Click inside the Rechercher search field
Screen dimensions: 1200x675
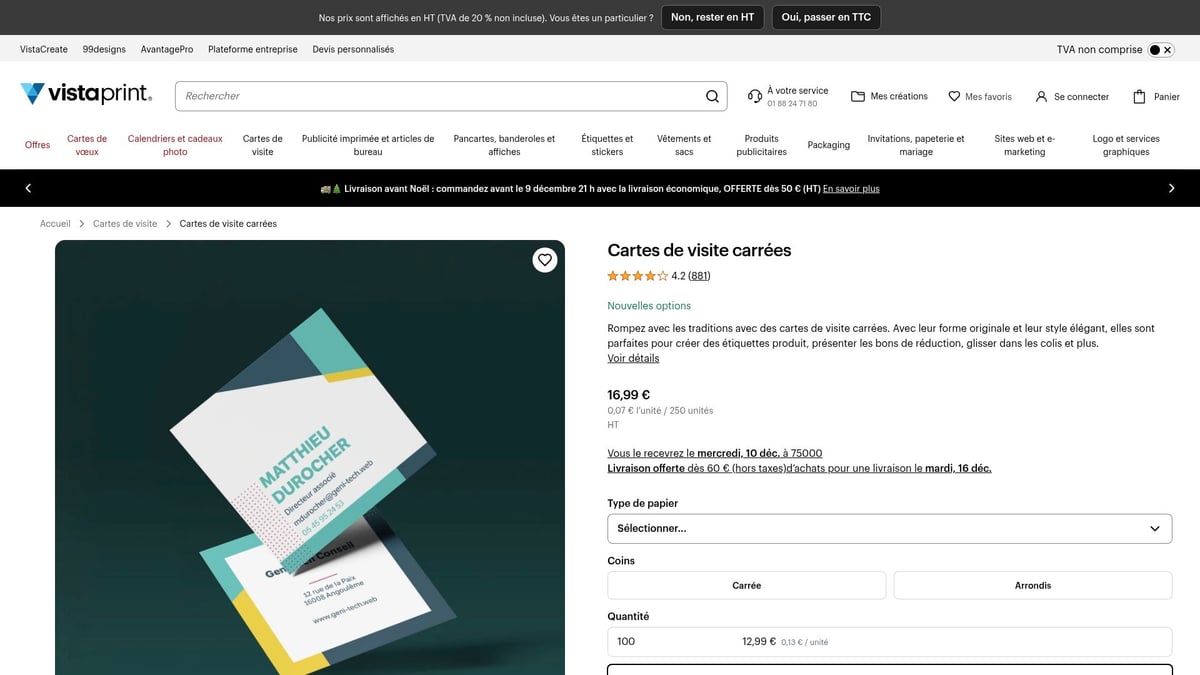(x=400, y=96)
